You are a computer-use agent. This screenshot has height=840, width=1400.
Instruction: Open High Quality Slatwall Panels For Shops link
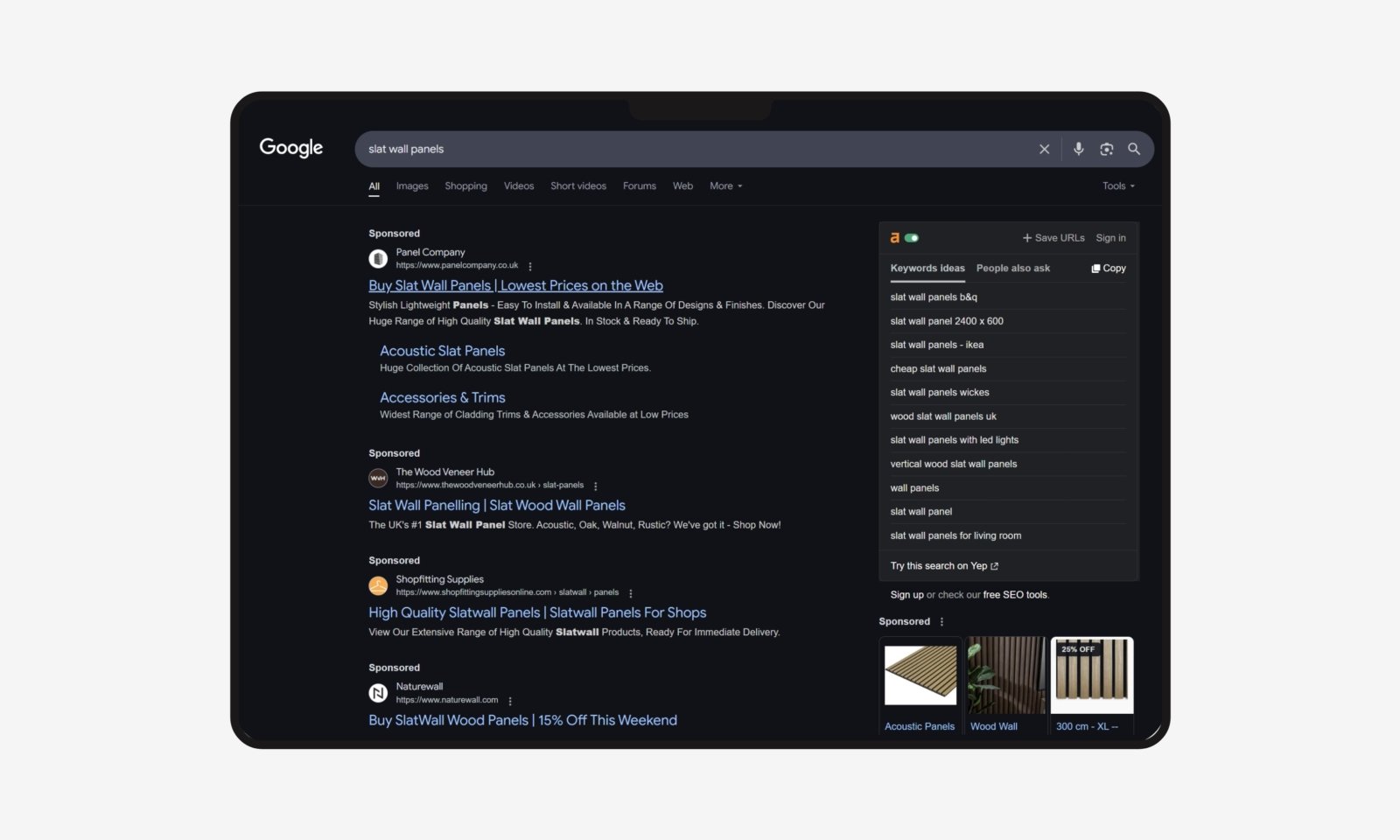pyautogui.click(x=537, y=613)
